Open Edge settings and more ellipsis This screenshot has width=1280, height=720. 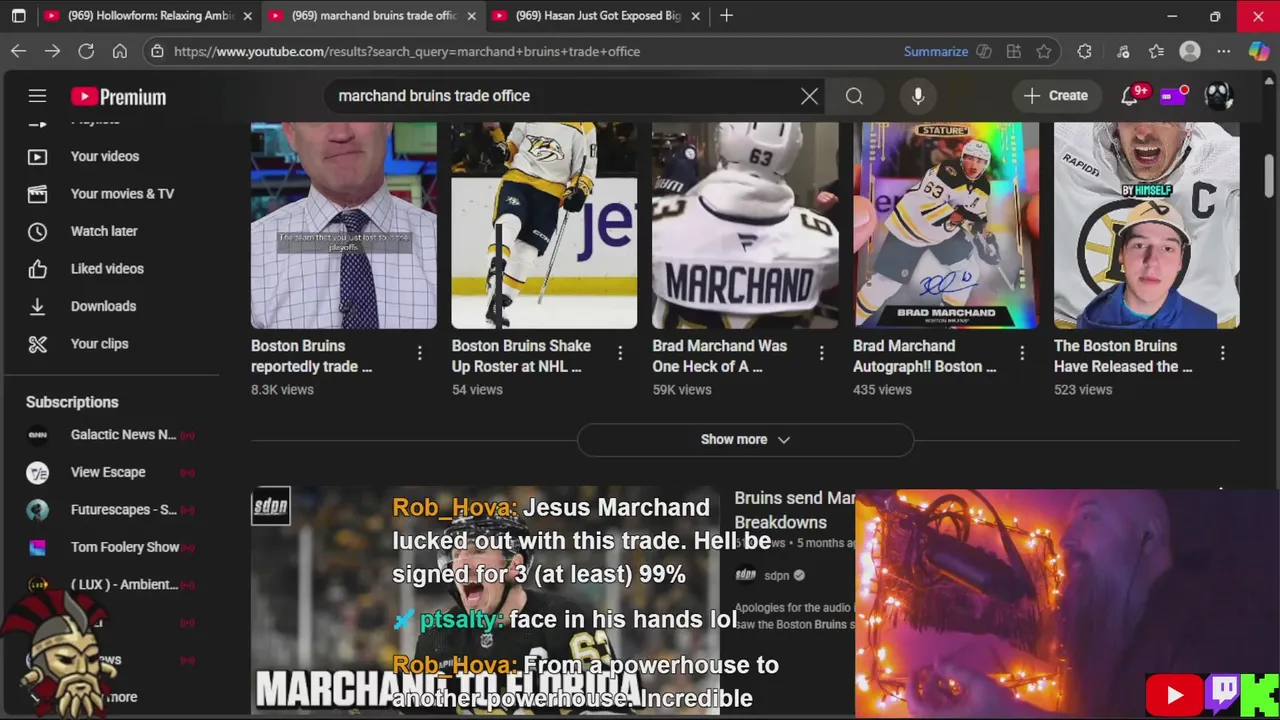(1224, 51)
